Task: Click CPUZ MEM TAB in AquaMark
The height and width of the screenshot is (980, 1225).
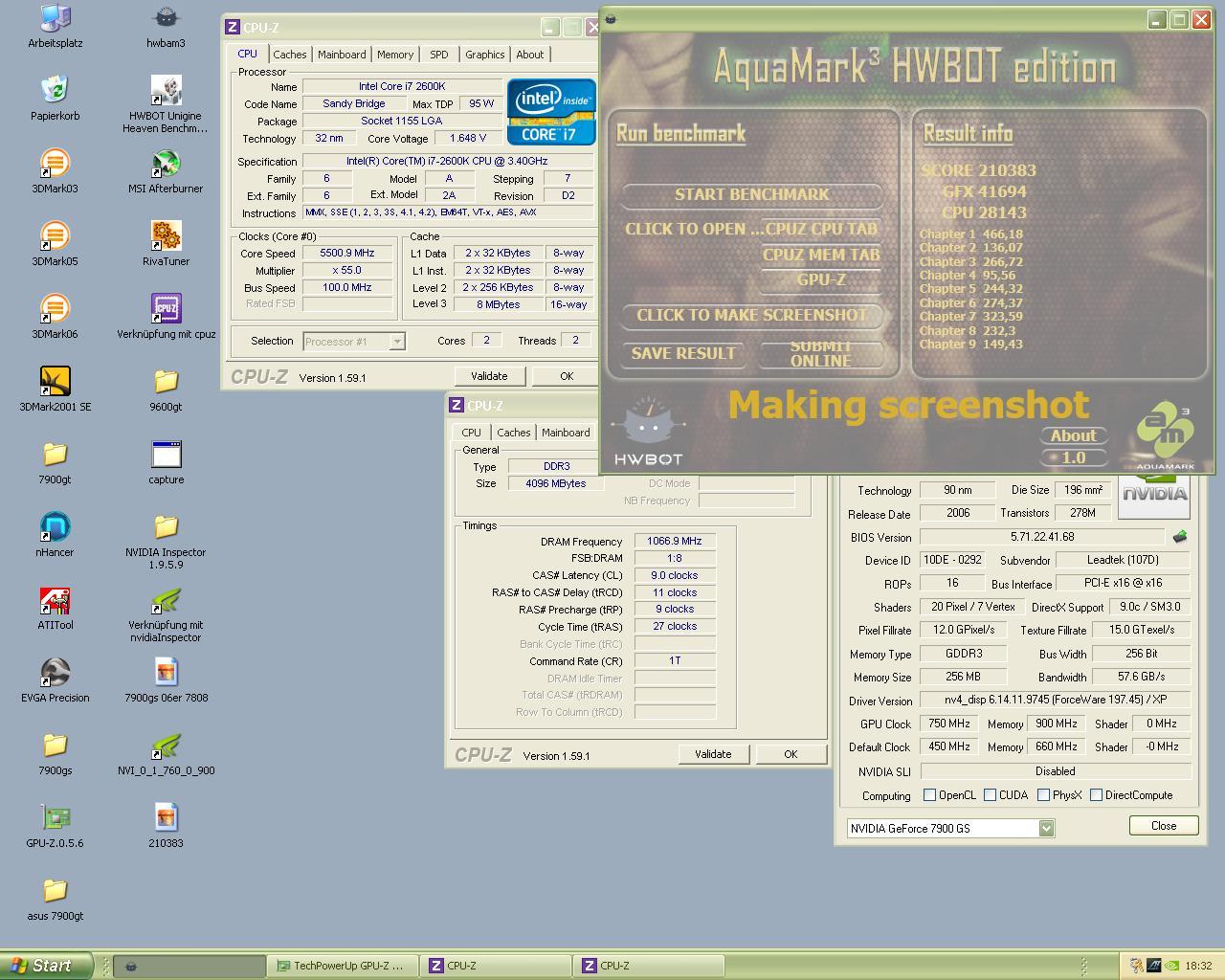Action: (x=821, y=255)
